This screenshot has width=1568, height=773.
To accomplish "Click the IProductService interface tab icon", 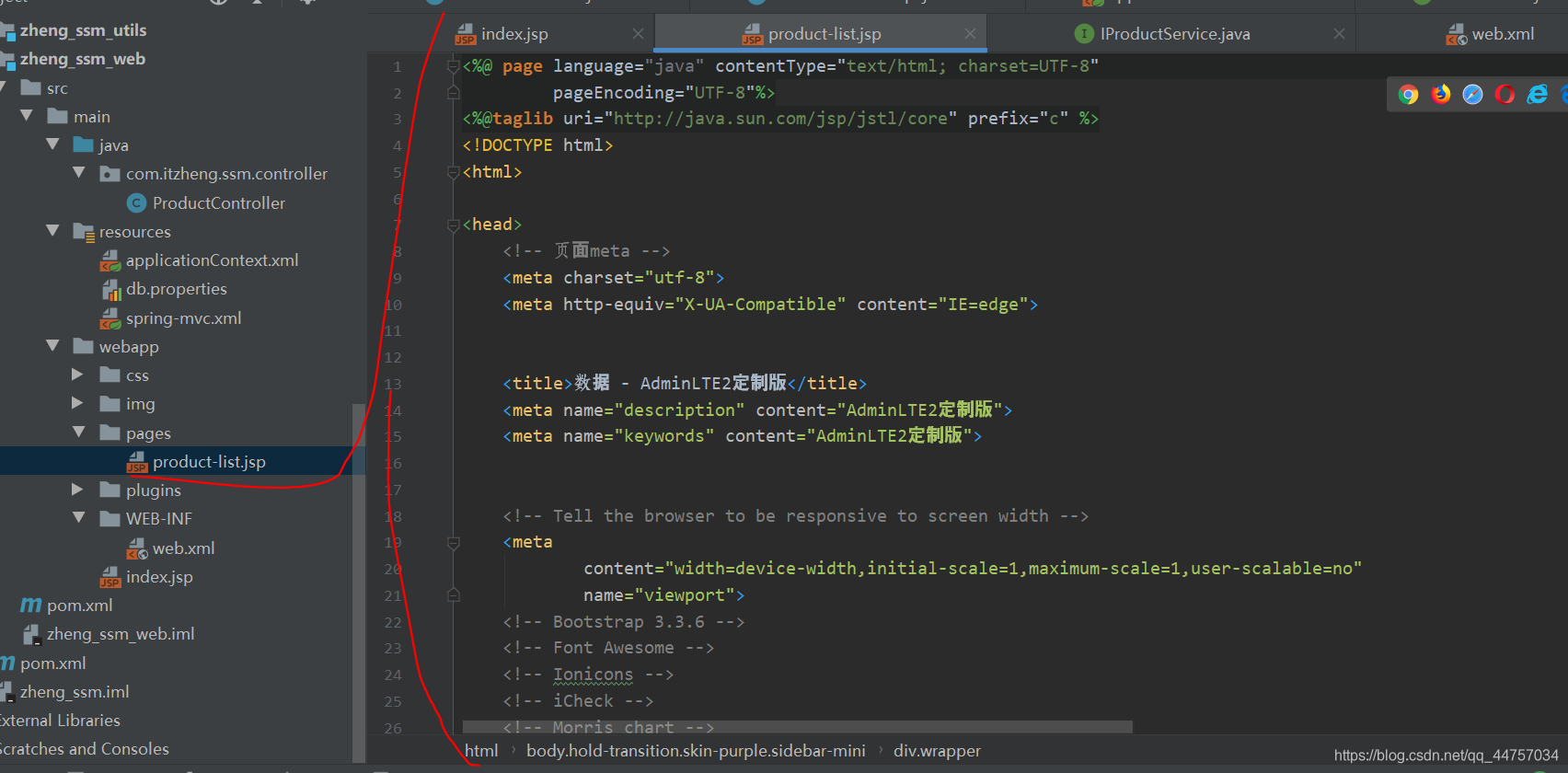I will [1084, 34].
